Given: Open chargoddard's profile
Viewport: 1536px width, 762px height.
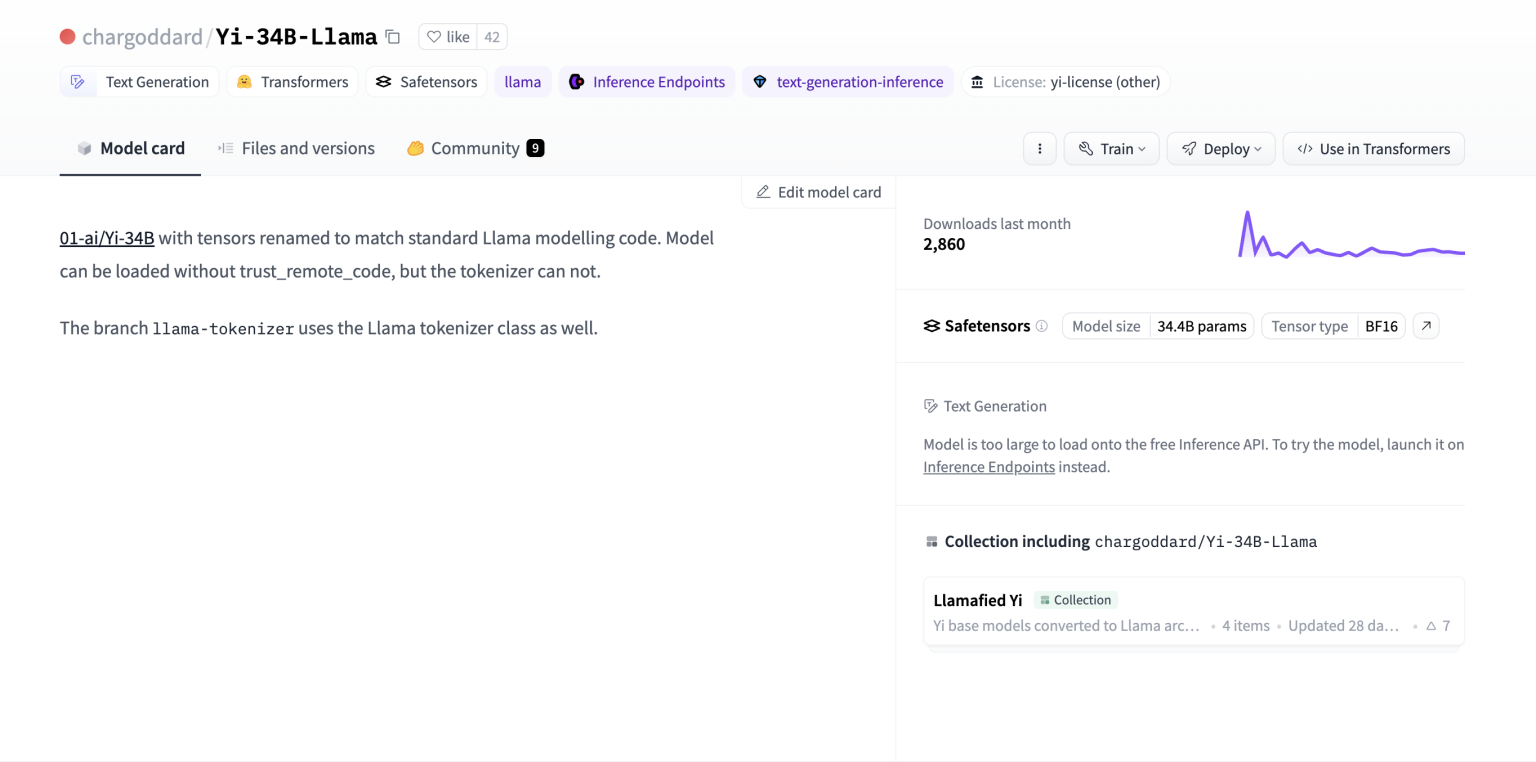Looking at the screenshot, I should (x=143, y=36).
